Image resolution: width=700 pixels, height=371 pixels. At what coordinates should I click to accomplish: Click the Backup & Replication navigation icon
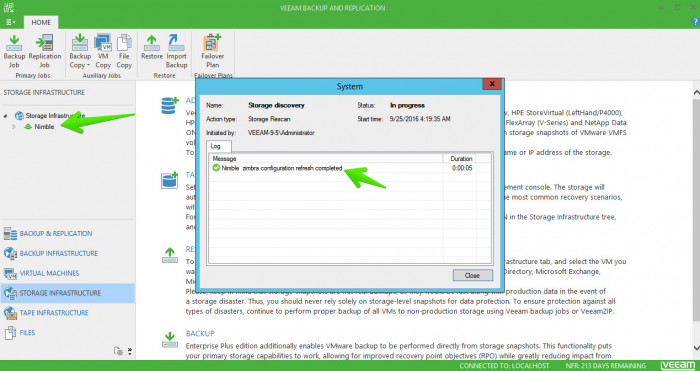[10, 233]
